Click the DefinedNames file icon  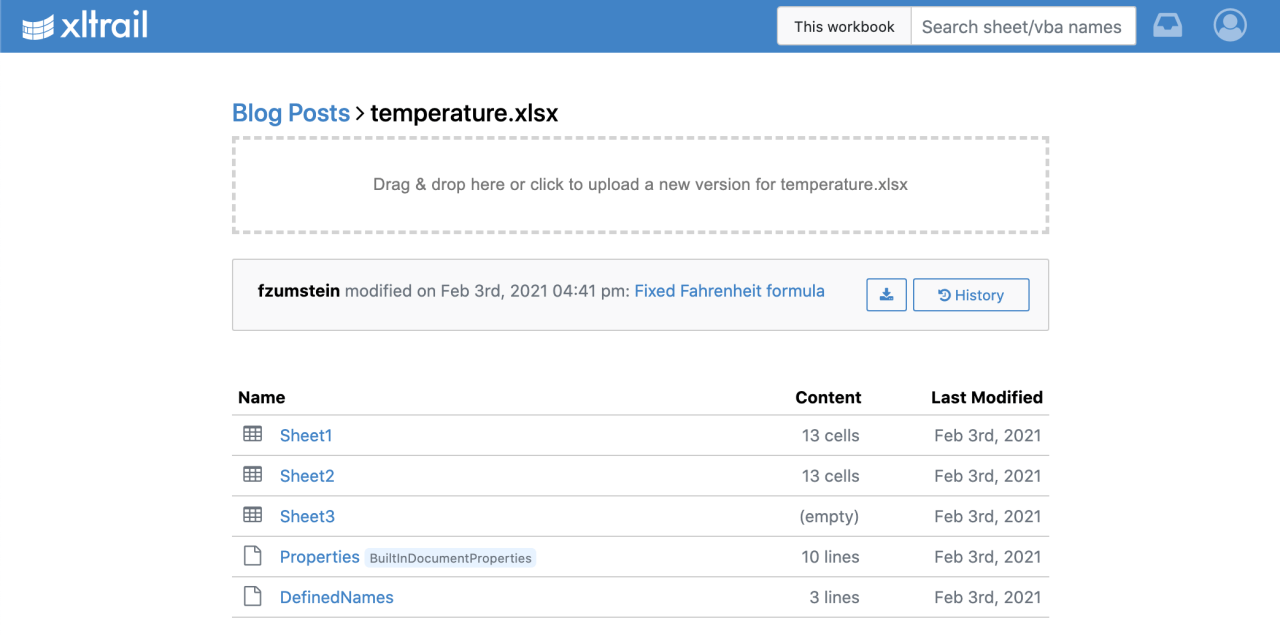(253, 597)
